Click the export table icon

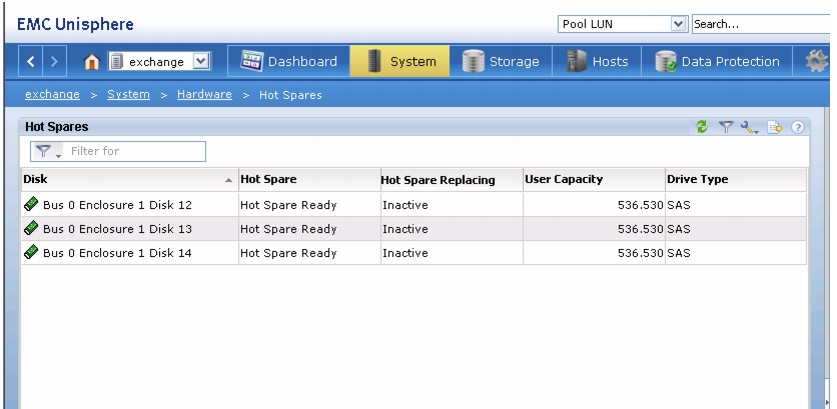[x=775, y=127]
